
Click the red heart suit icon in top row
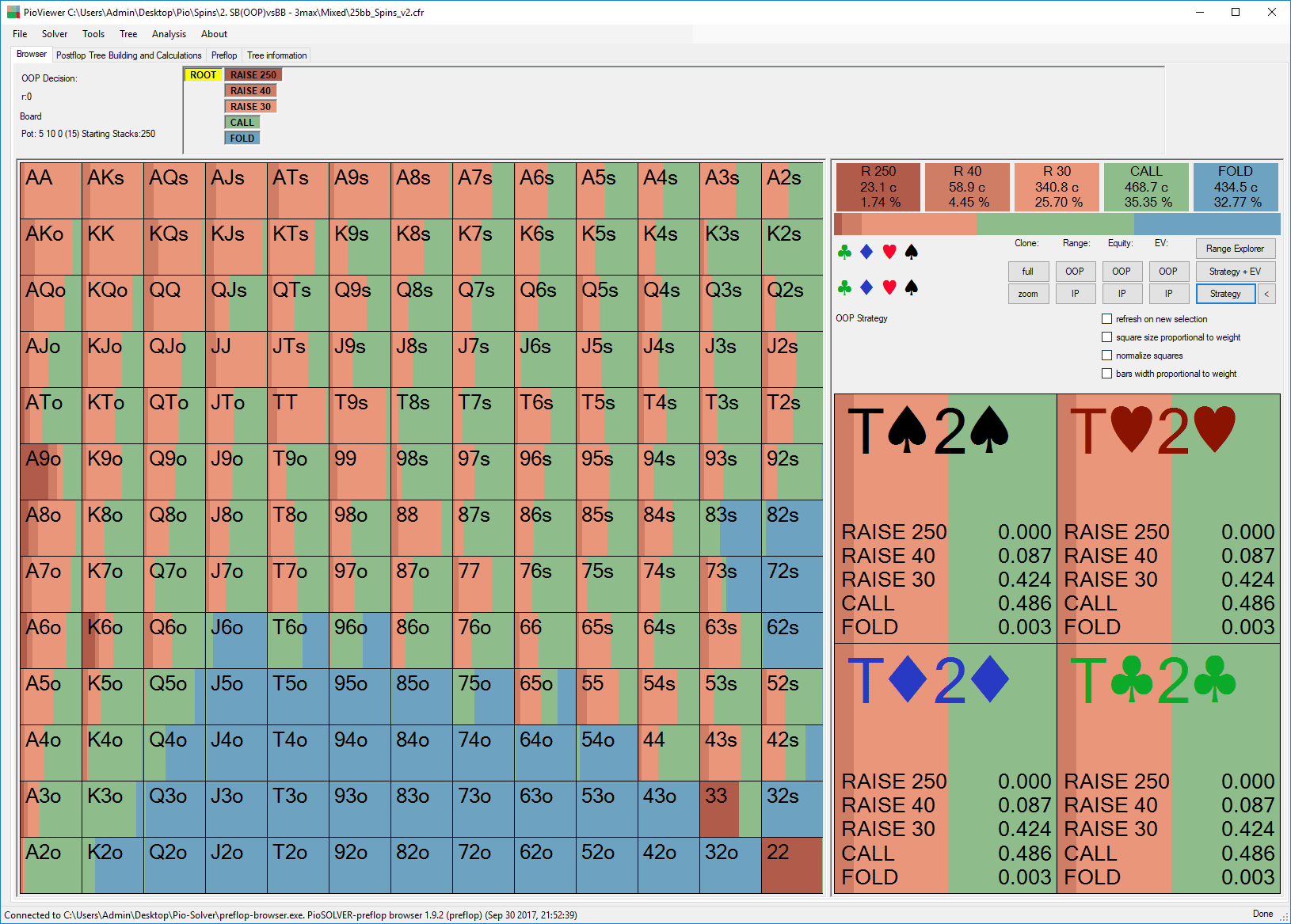(889, 252)
